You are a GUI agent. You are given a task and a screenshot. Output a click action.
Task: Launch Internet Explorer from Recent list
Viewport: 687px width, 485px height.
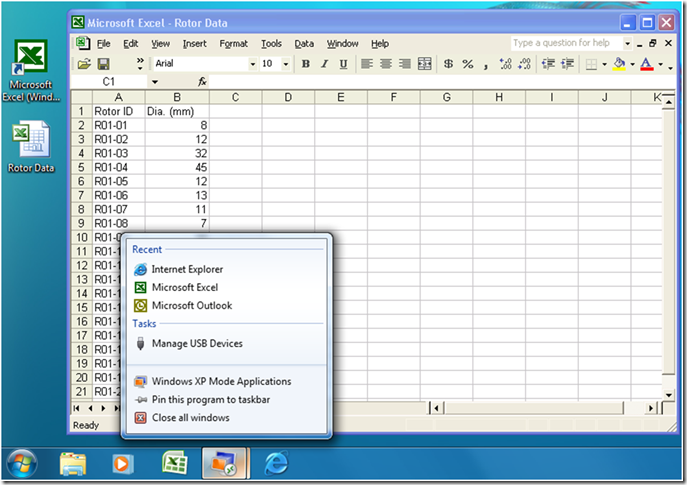click(187, 269)
